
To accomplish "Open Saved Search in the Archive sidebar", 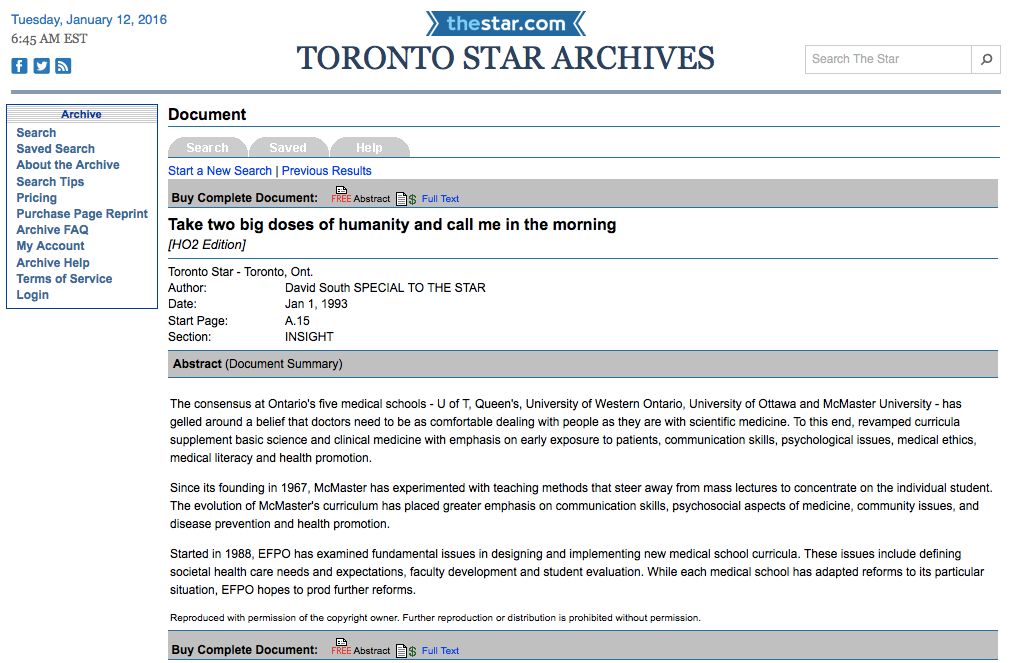I will [55, 149].
